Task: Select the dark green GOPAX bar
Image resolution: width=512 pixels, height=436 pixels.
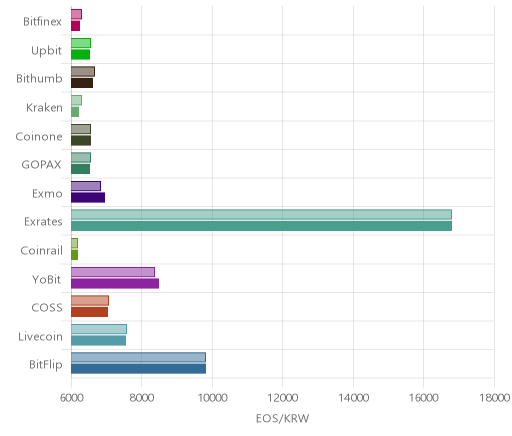Action: point(80,169)
